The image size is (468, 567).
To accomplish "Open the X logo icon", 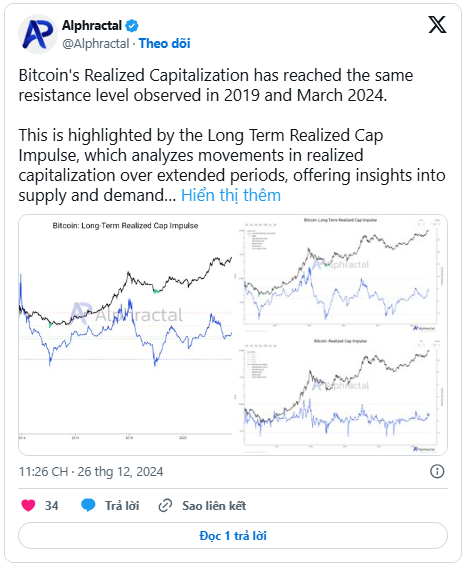I will click(x=437, y=25).
